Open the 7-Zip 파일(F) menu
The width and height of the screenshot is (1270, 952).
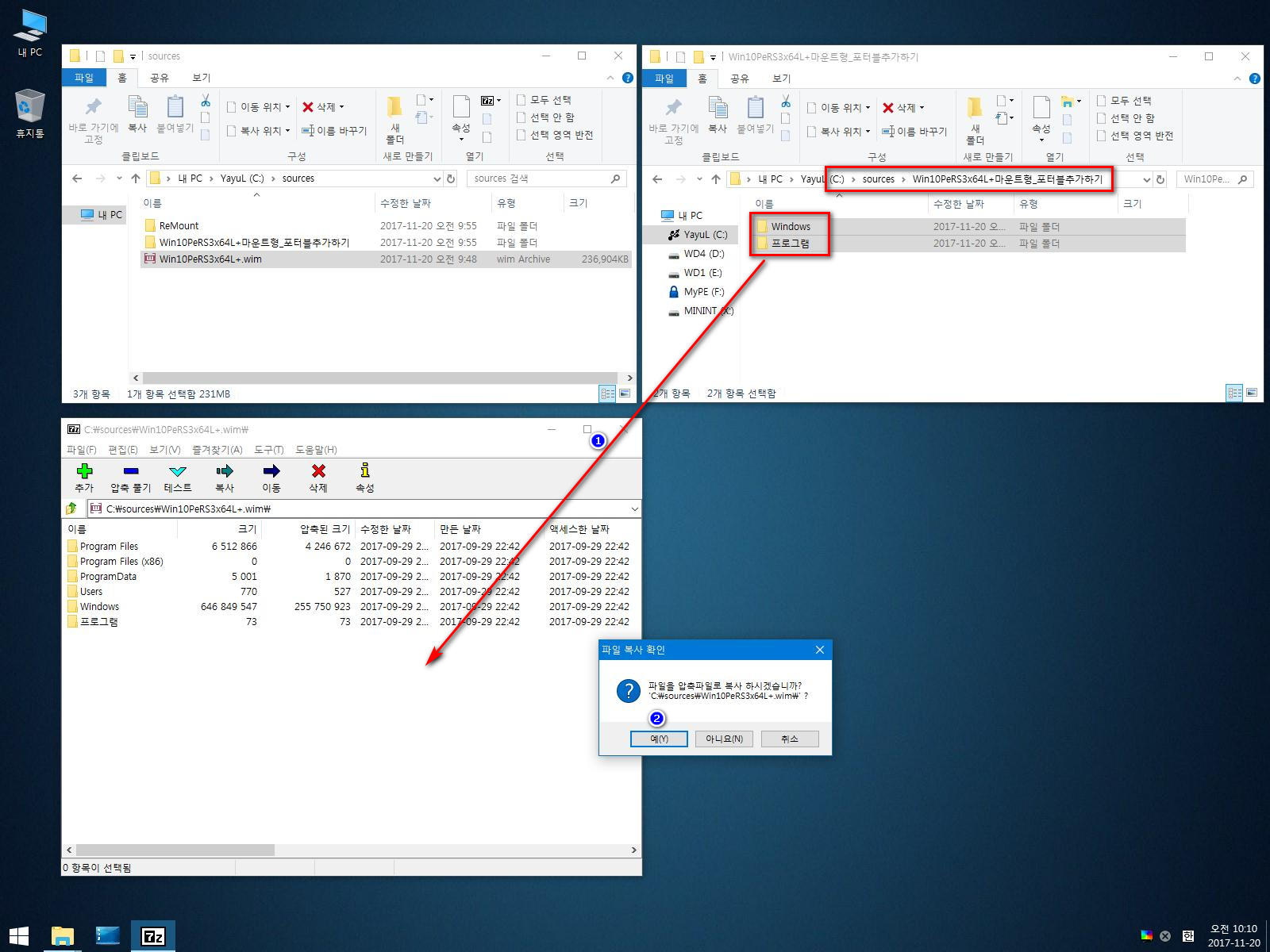(82, 449)
